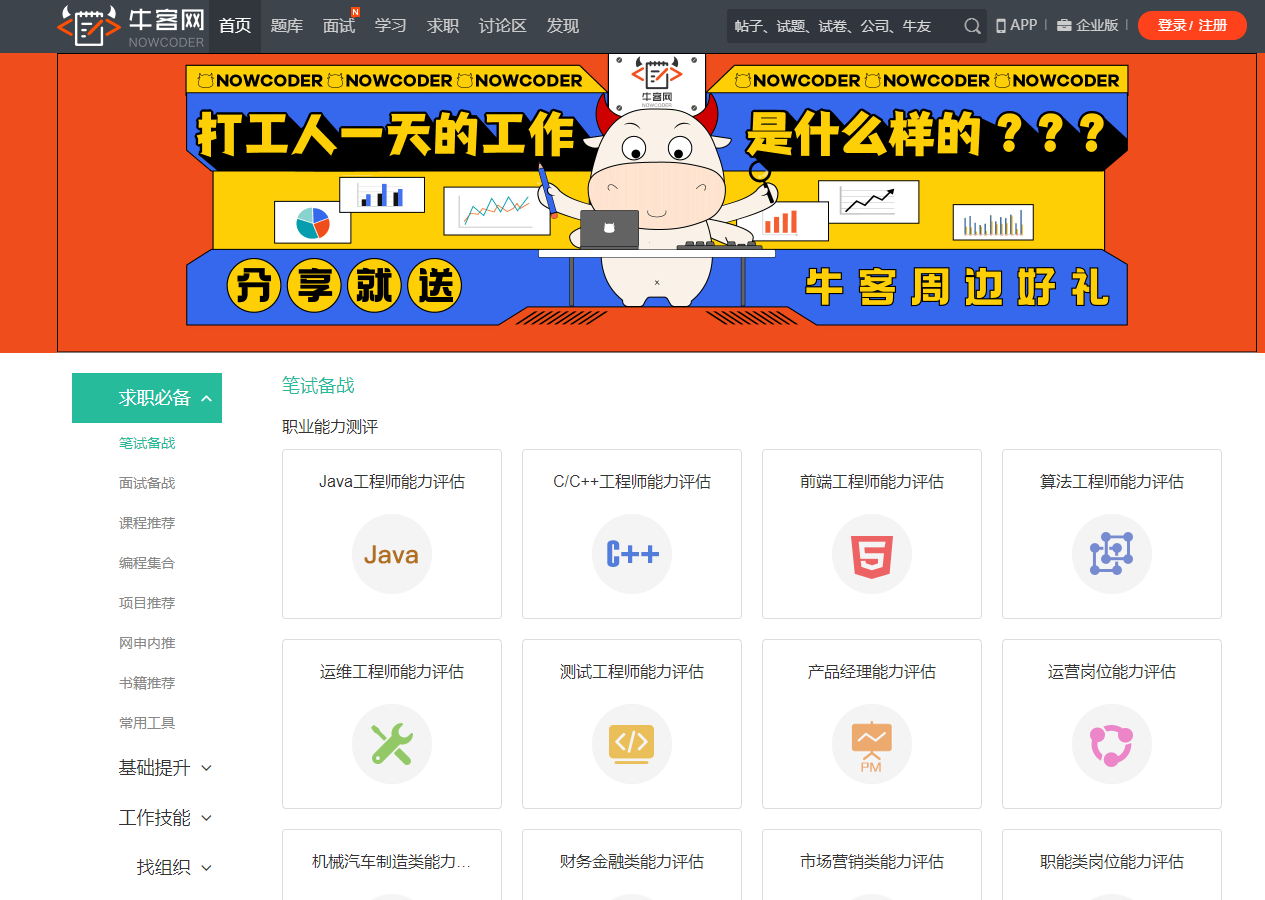
Task: Expand the 工作技能 sidebar section
Action: point(165,818)
